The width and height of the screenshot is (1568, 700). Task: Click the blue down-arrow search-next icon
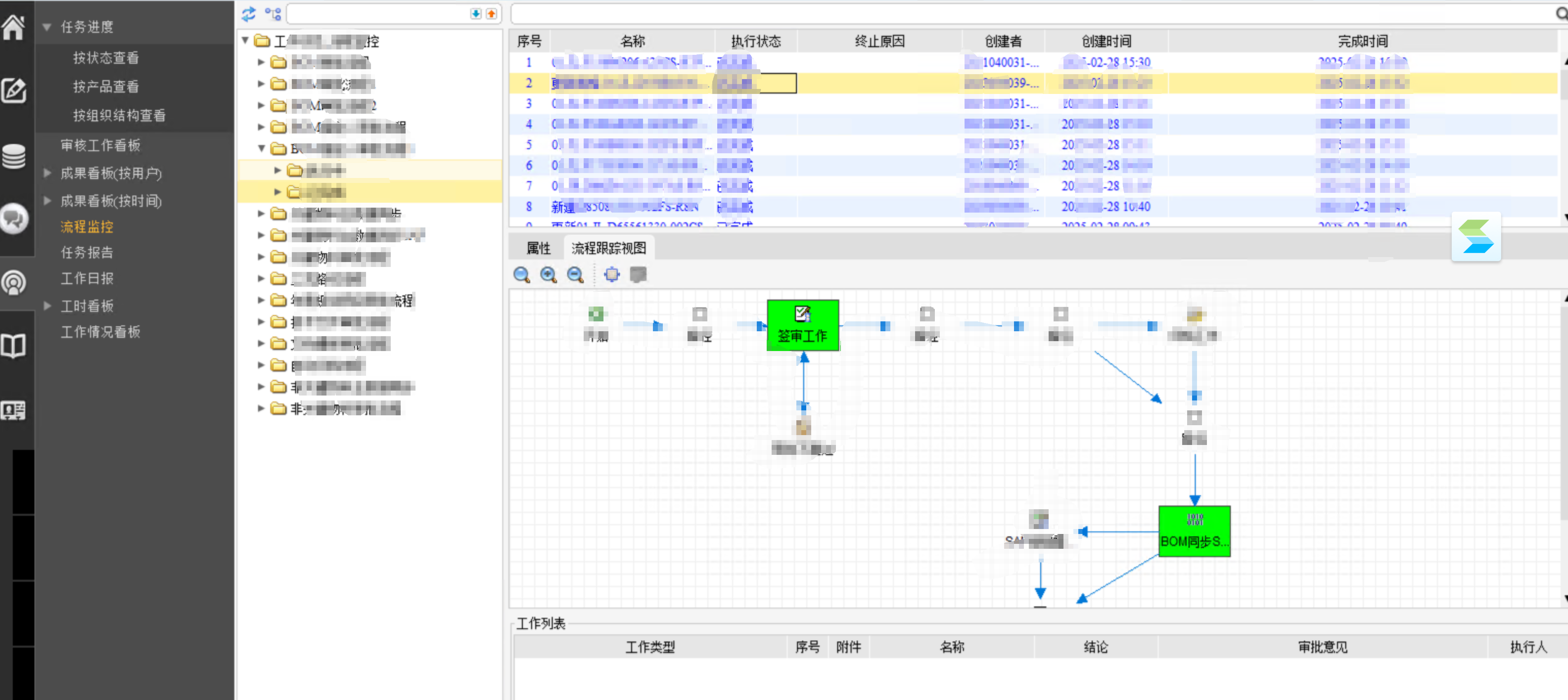(x=475, y=13)
